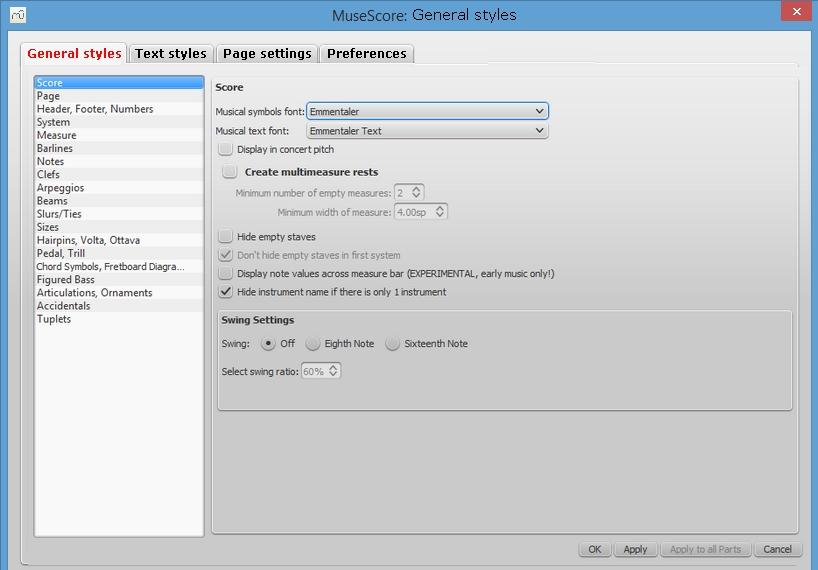Select the General styles tab
This screenshot has height=570, width=818.
coord(74,53)
